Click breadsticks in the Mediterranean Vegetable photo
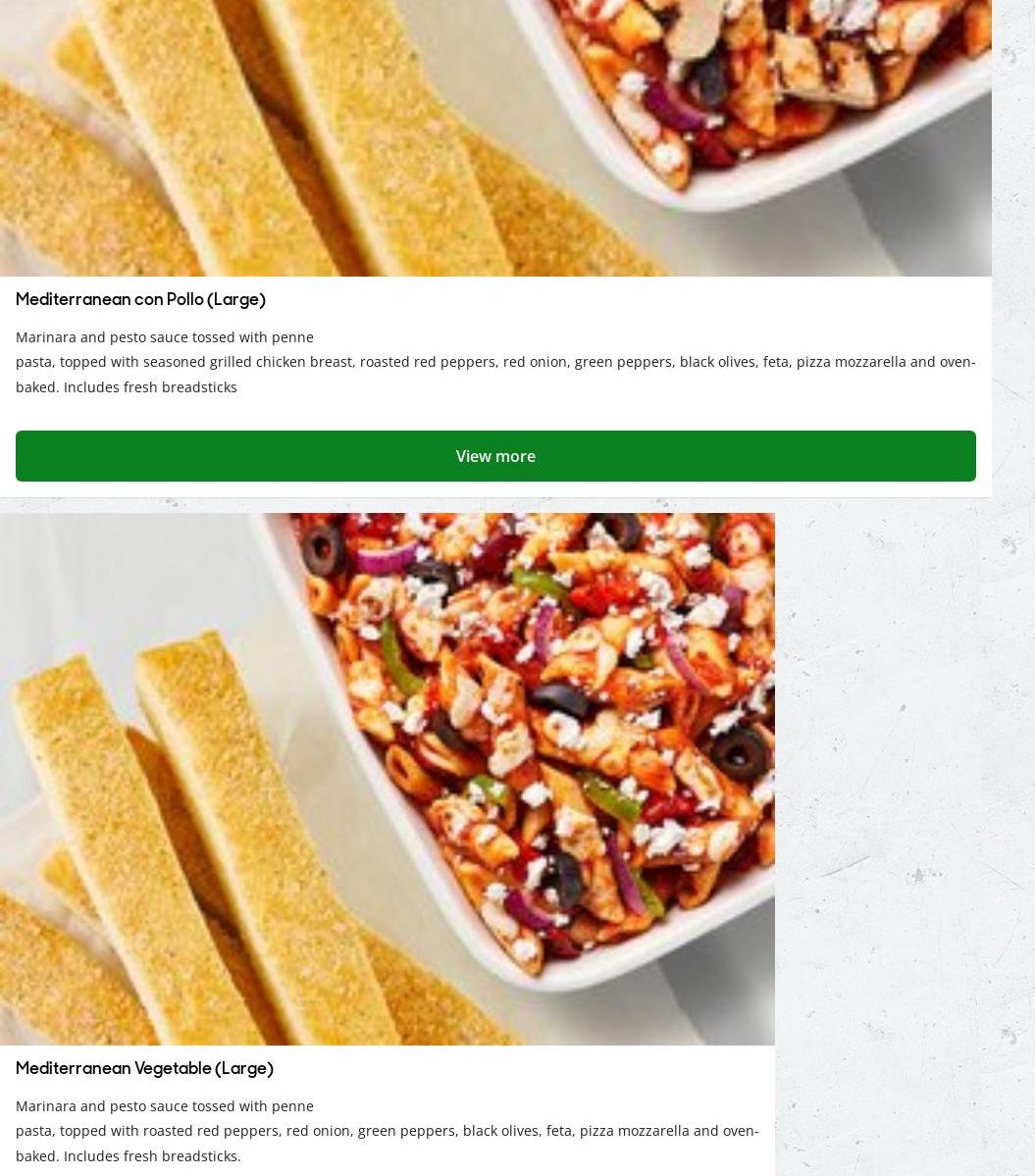1035x1176 pixels. pos(187,847)
